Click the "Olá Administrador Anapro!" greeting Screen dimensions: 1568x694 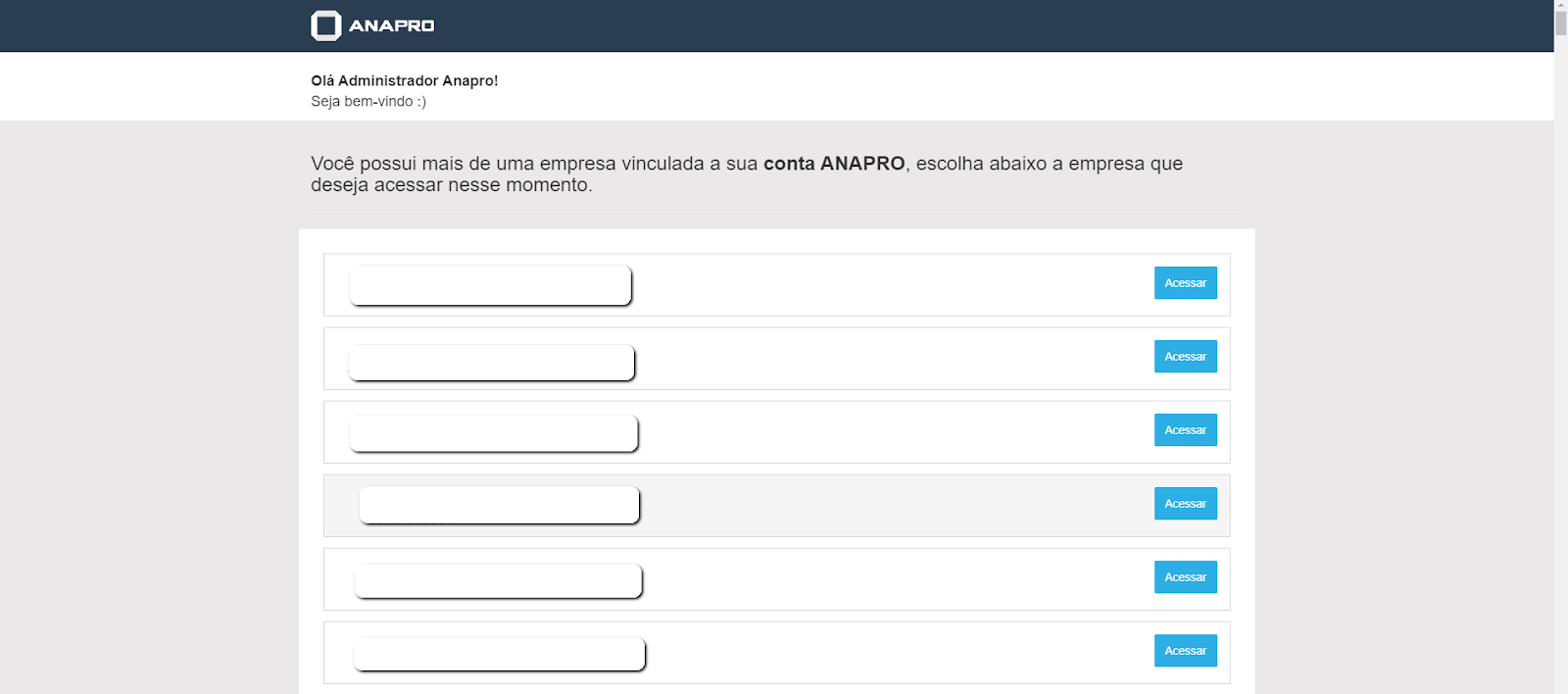pyautogui.click(x=404, y=80)
